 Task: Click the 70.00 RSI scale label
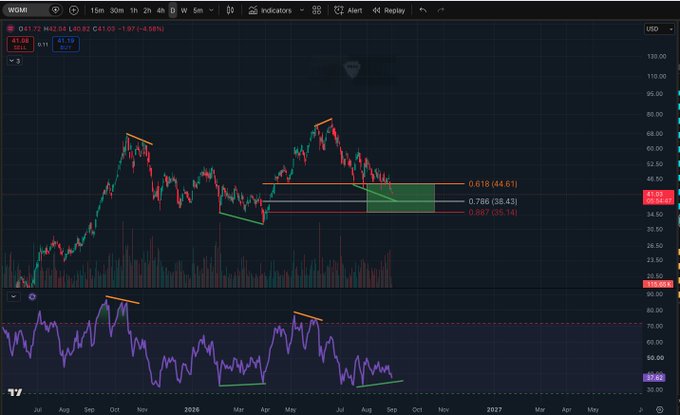tap(655, 326)
